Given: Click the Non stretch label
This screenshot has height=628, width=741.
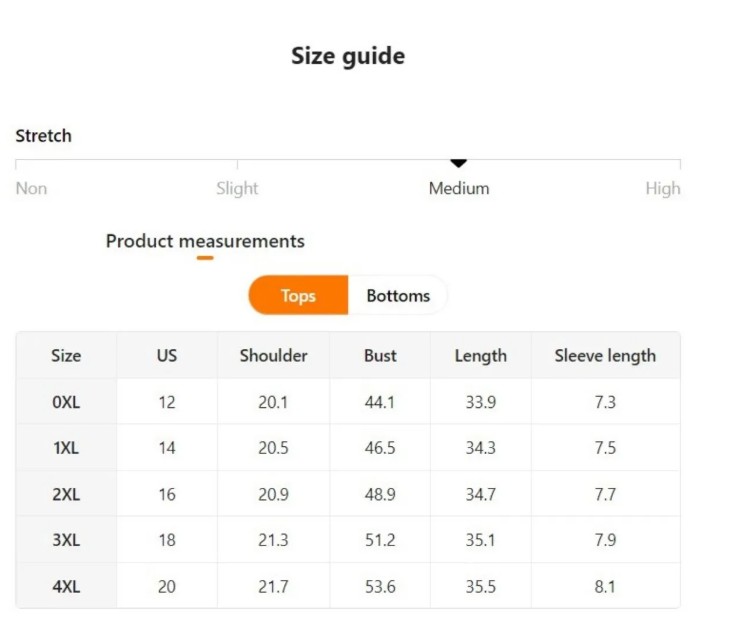Looking at the screenshot, I should (31, 188).
